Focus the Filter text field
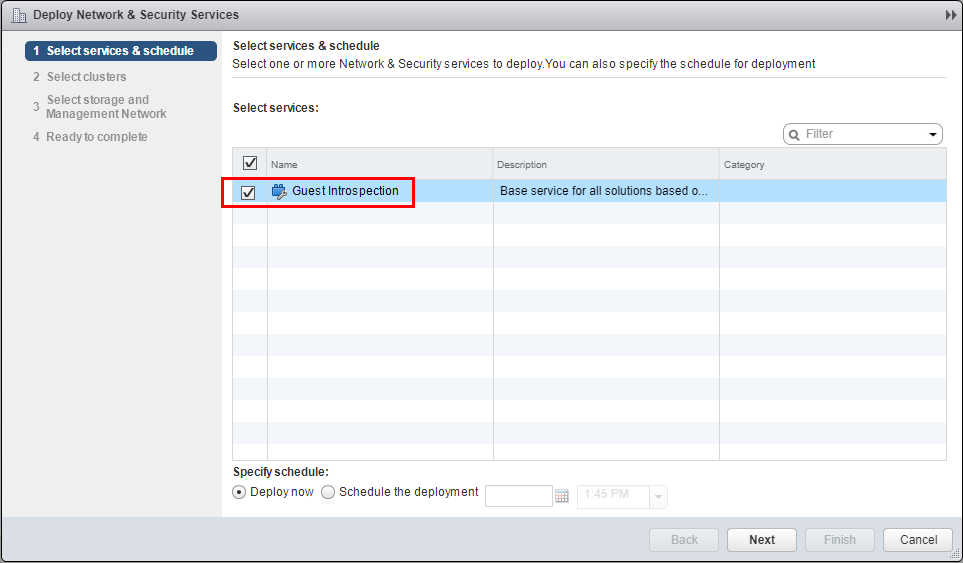Viewport: 963px width, 563px height. point(863,134)
